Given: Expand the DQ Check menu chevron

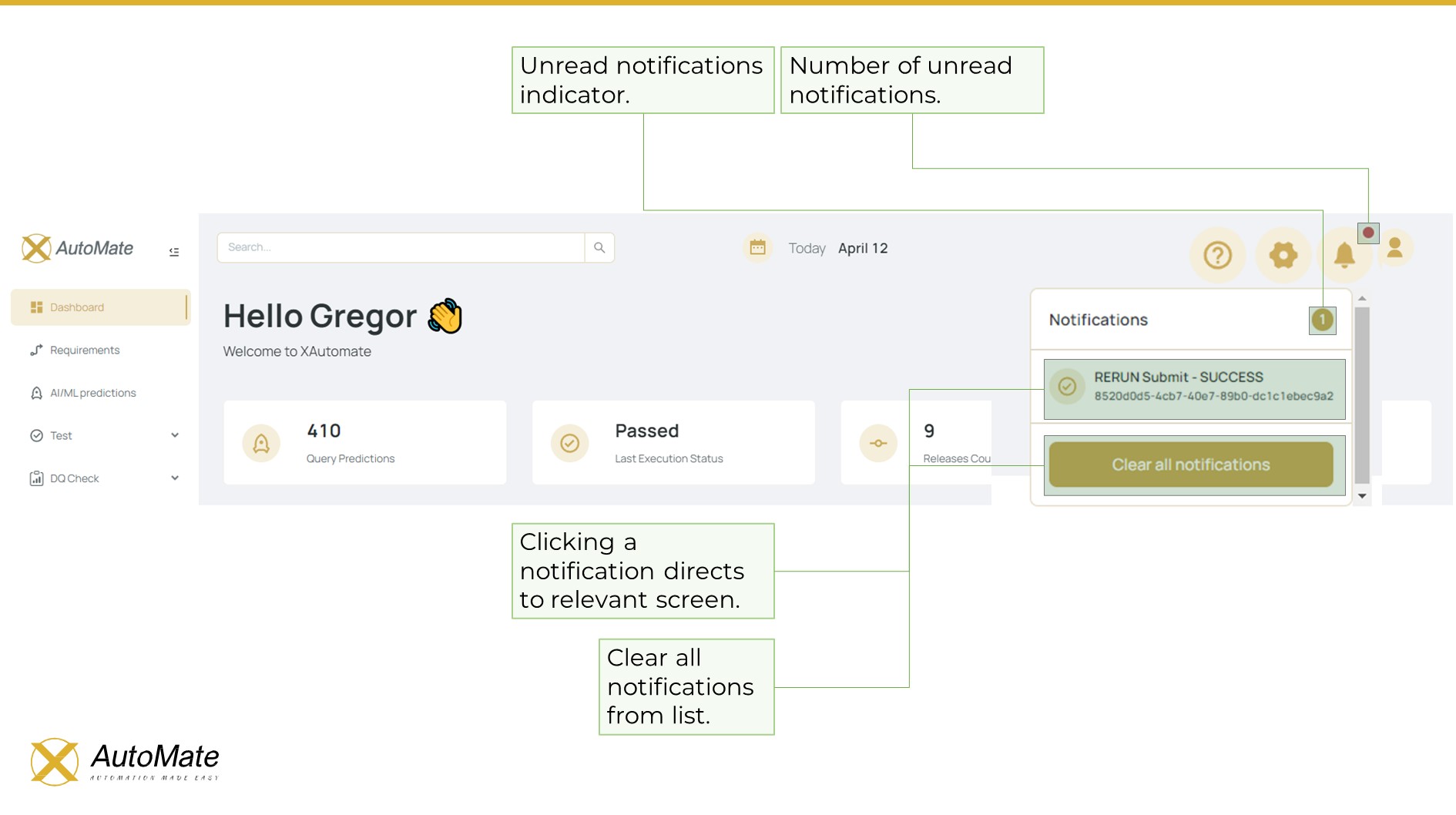Looking at the screenshot, I should point(175,478).
